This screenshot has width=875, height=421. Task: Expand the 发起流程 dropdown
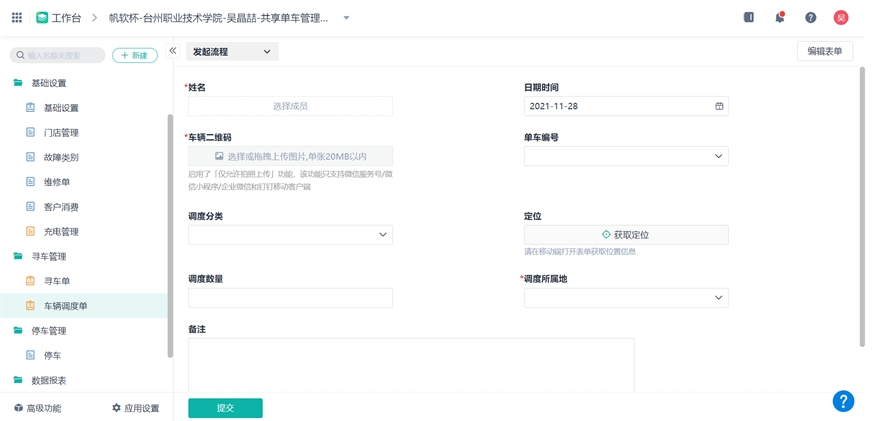[x=232, y=52]
